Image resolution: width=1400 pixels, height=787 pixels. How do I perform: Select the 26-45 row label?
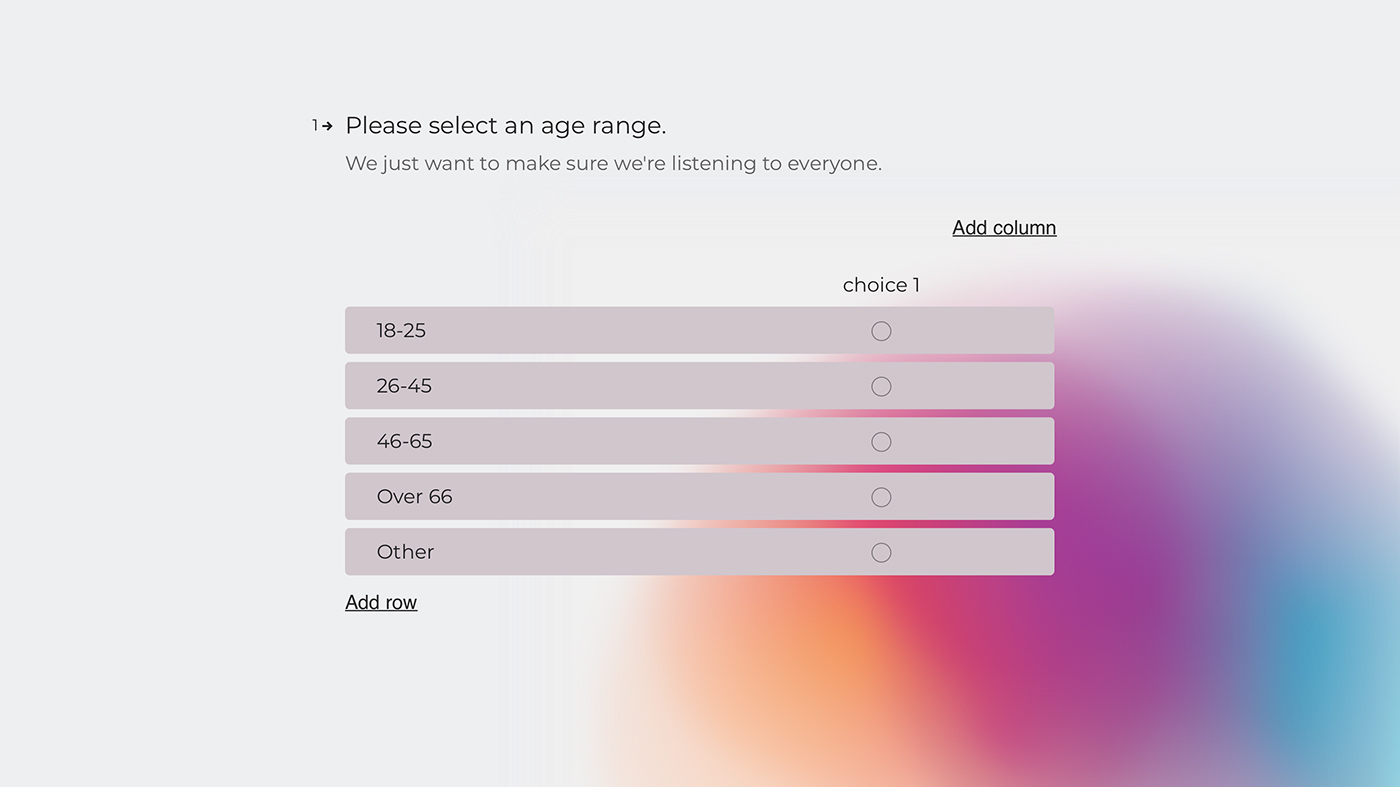(x=404, y=385)
